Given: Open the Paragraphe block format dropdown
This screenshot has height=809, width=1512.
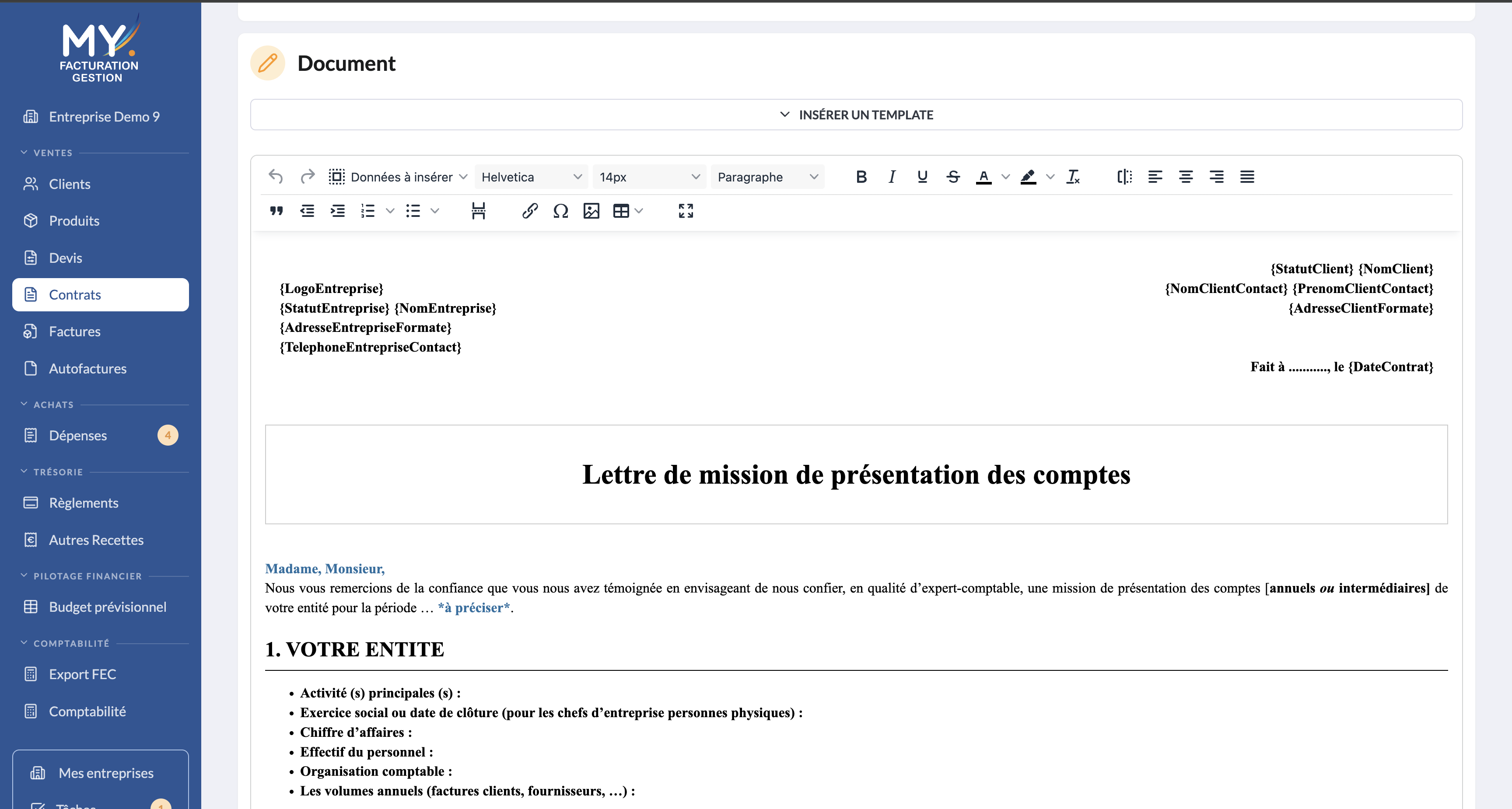Looking at the screenshot, I should (767, 177).
